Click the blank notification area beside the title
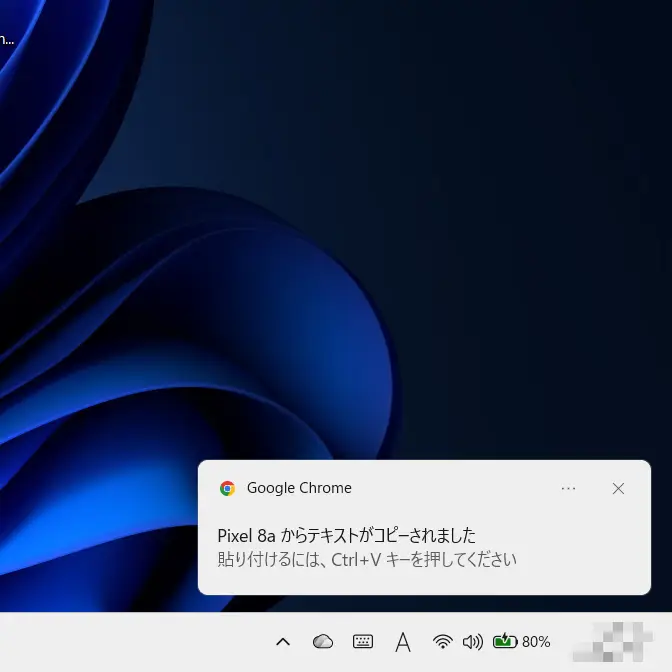 [560, 535]
